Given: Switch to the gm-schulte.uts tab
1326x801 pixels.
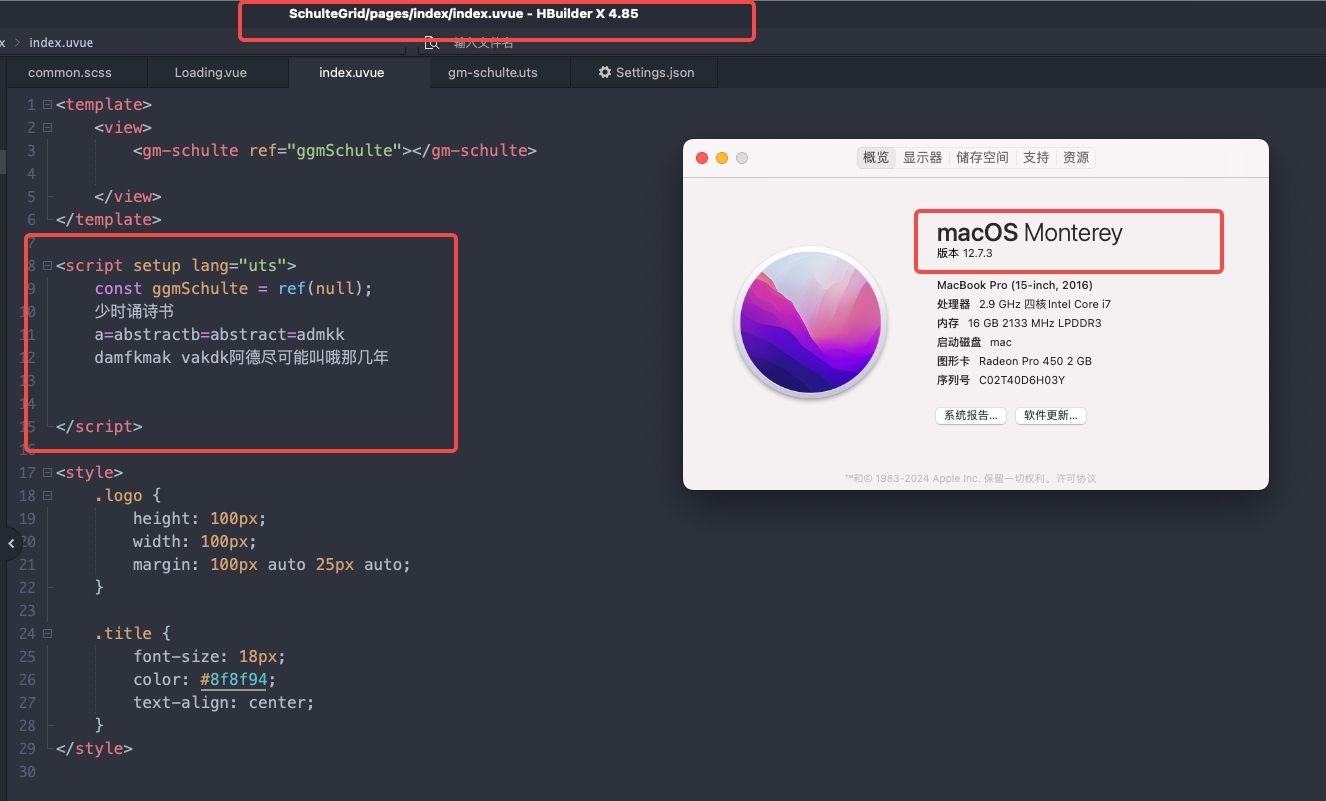Looking at the screenshot, I should (492, 73).
